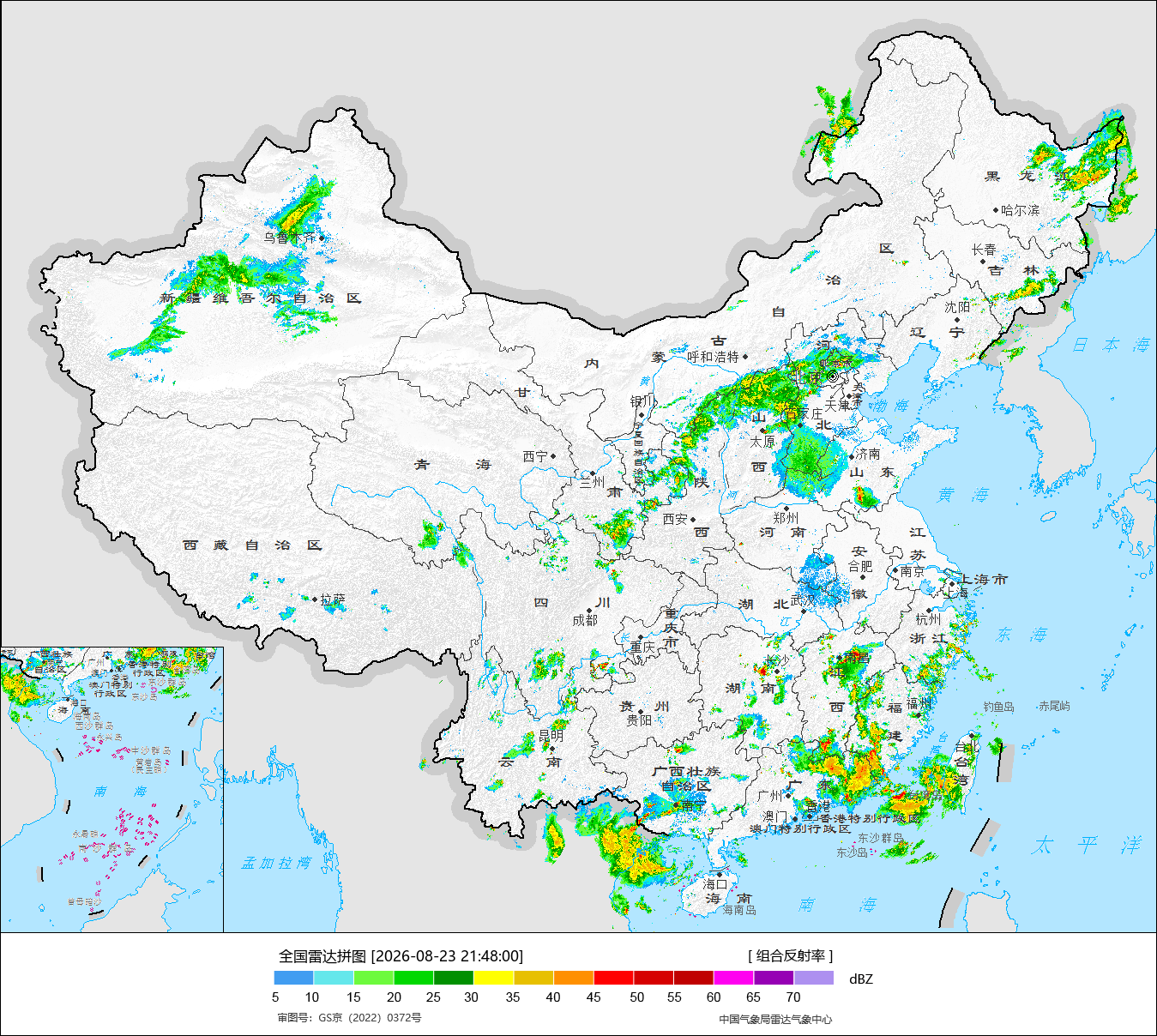
Task: Select the 哈尔滨 city dot marker
Action: (996, 209)
